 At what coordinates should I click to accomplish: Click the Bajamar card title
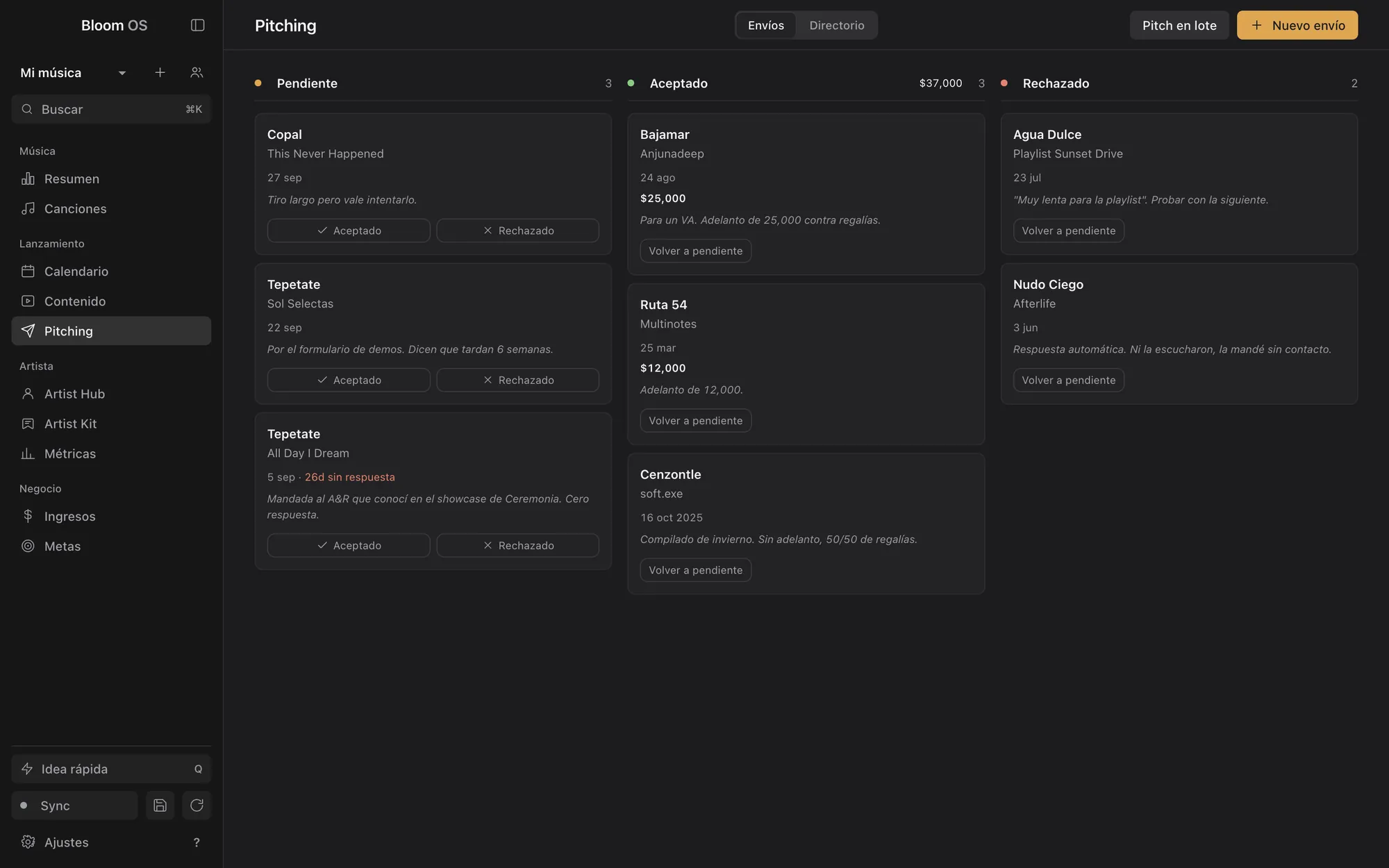[x=665, y=134]
